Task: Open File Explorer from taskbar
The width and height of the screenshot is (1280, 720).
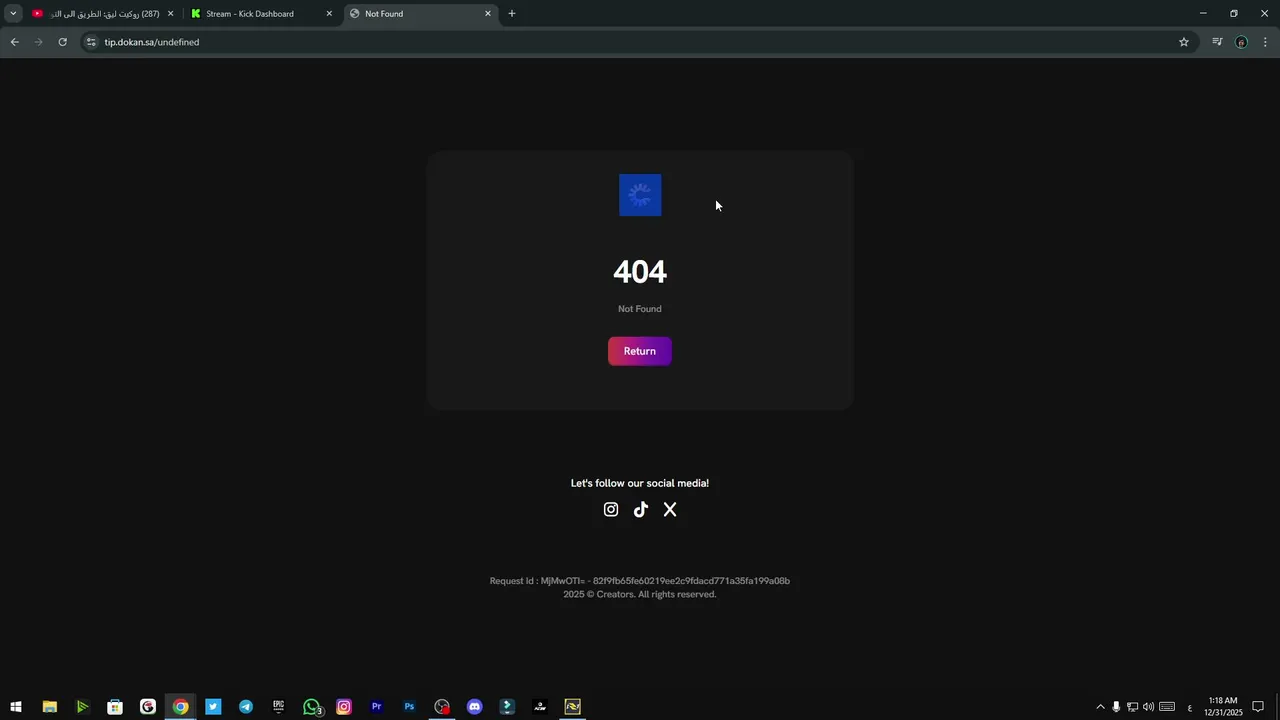Action: [49, 707]
